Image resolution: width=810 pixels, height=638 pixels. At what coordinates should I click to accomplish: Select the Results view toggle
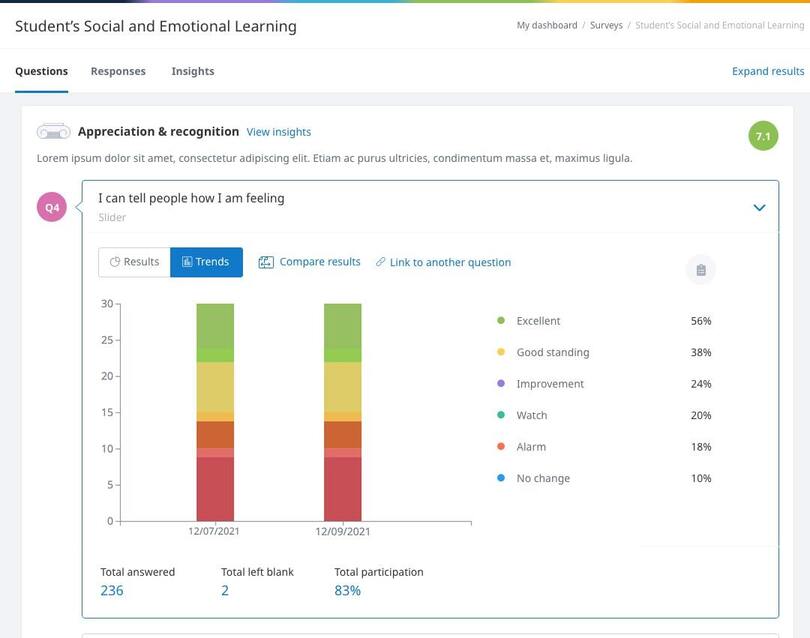point(134,262)
